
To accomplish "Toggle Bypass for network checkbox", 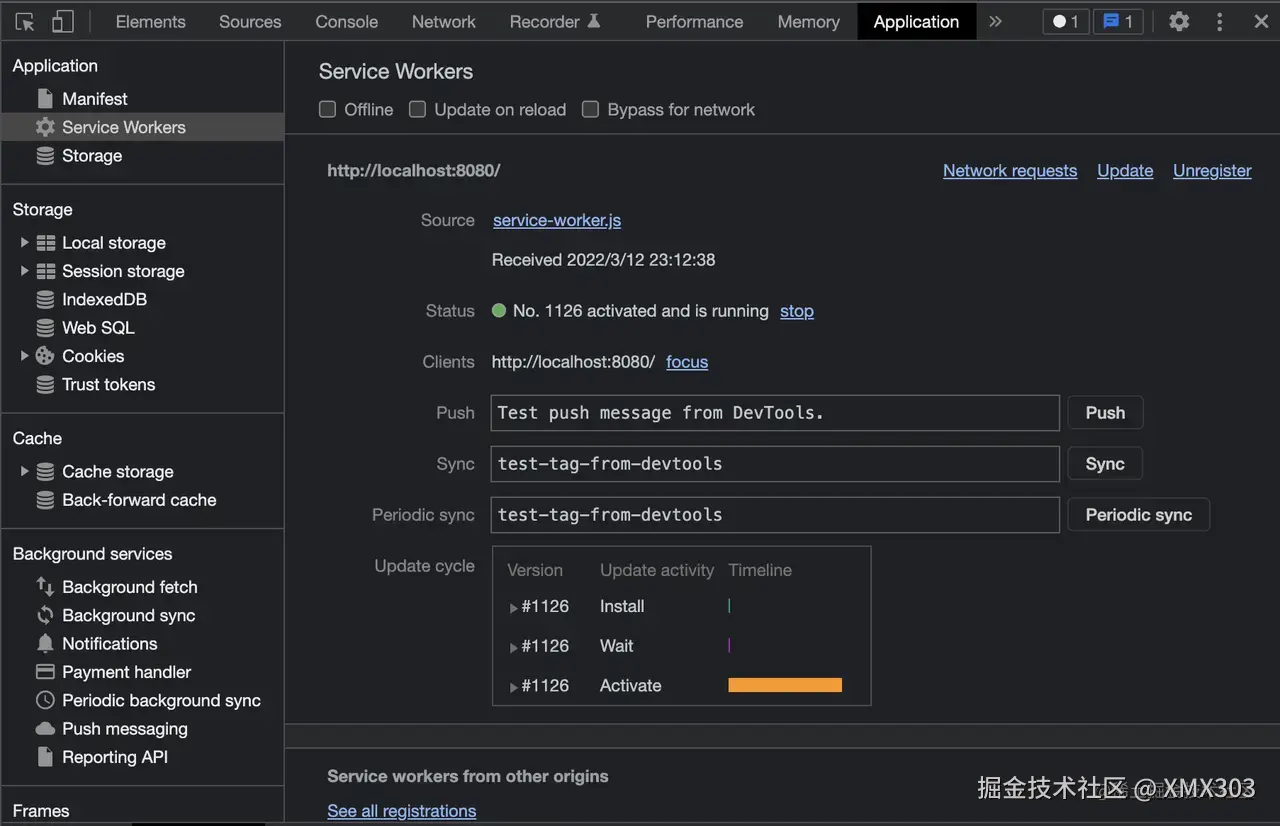I will [x=591, y=110].
